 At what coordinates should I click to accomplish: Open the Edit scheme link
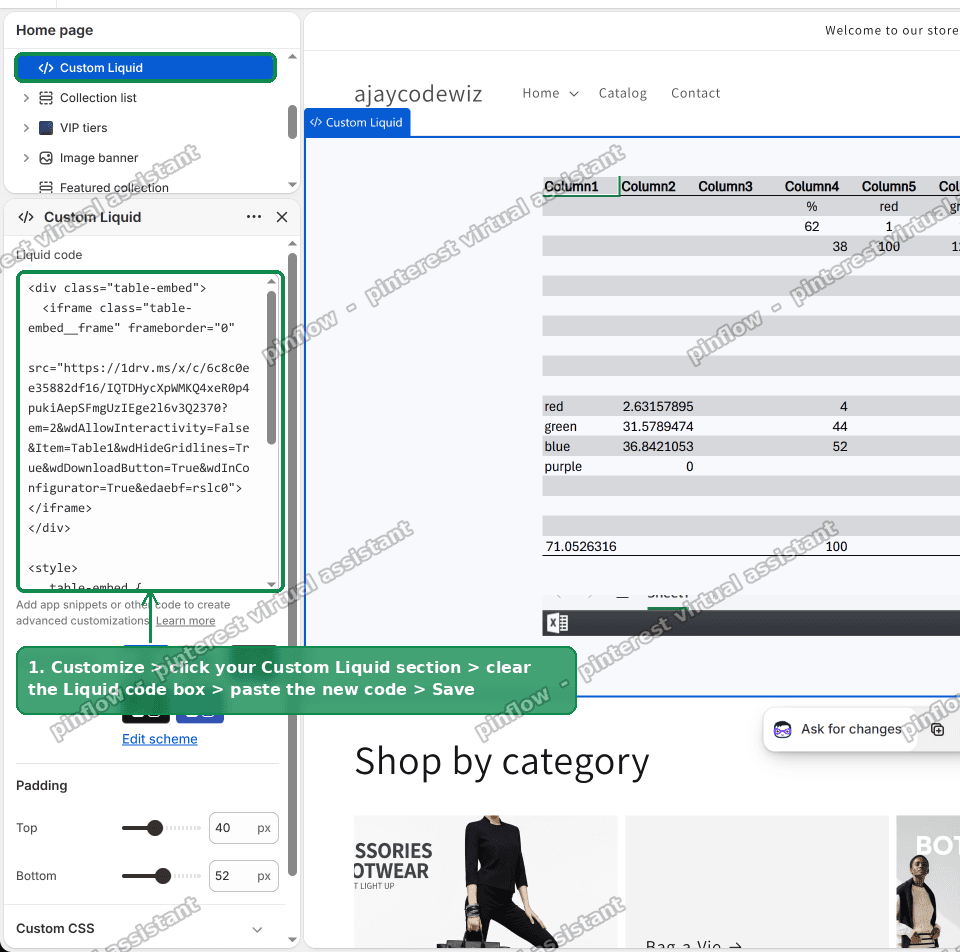pos(160,739)
